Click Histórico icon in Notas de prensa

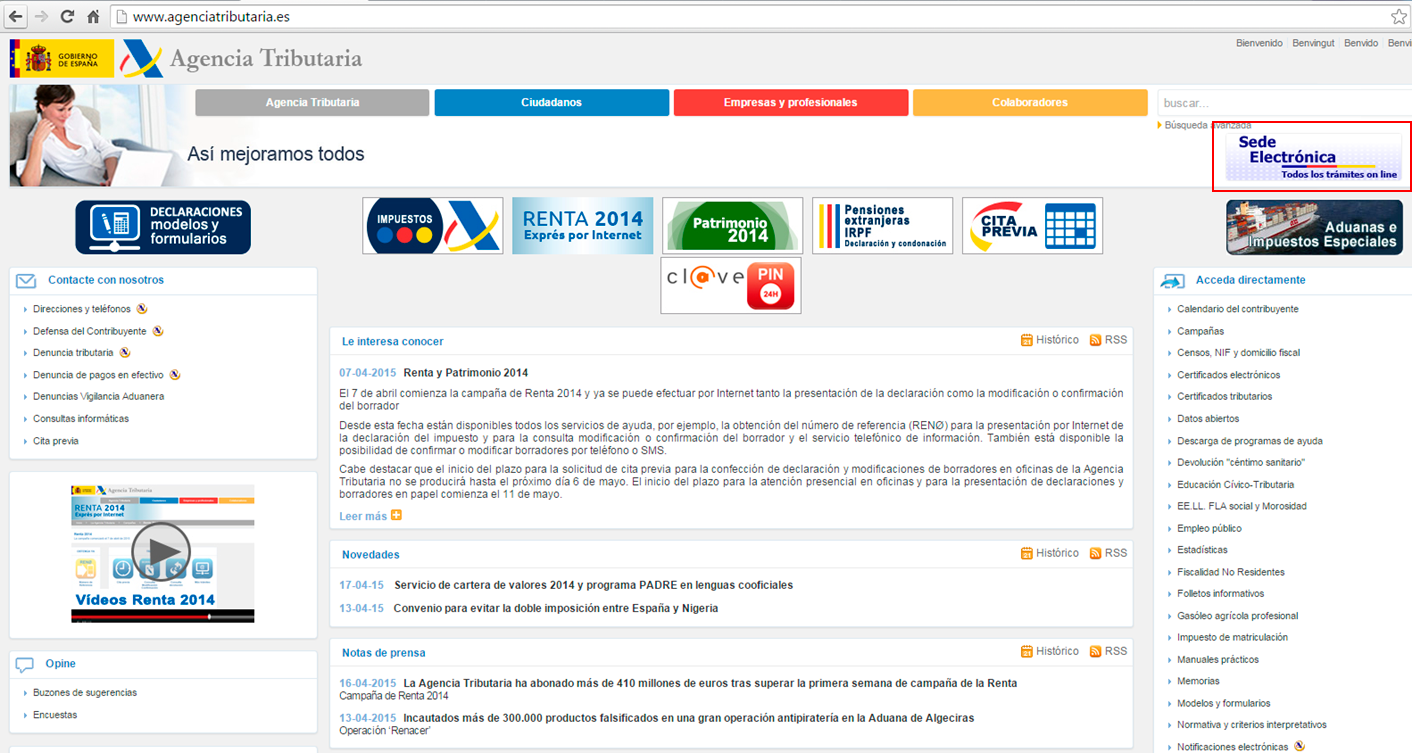1027,651
